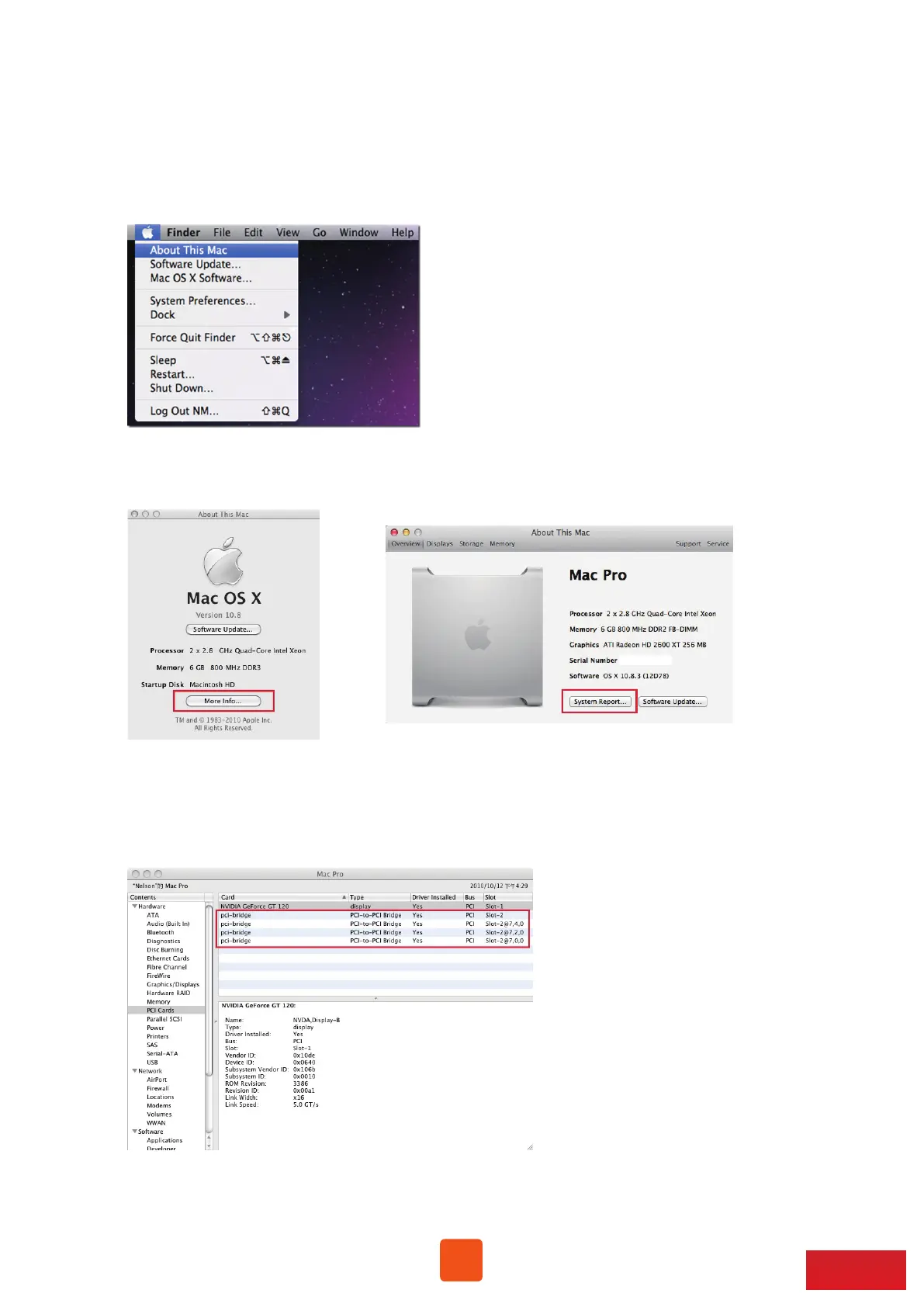
Task: Select Mac OS X Software... menu entry
Action: click(216, 278)
